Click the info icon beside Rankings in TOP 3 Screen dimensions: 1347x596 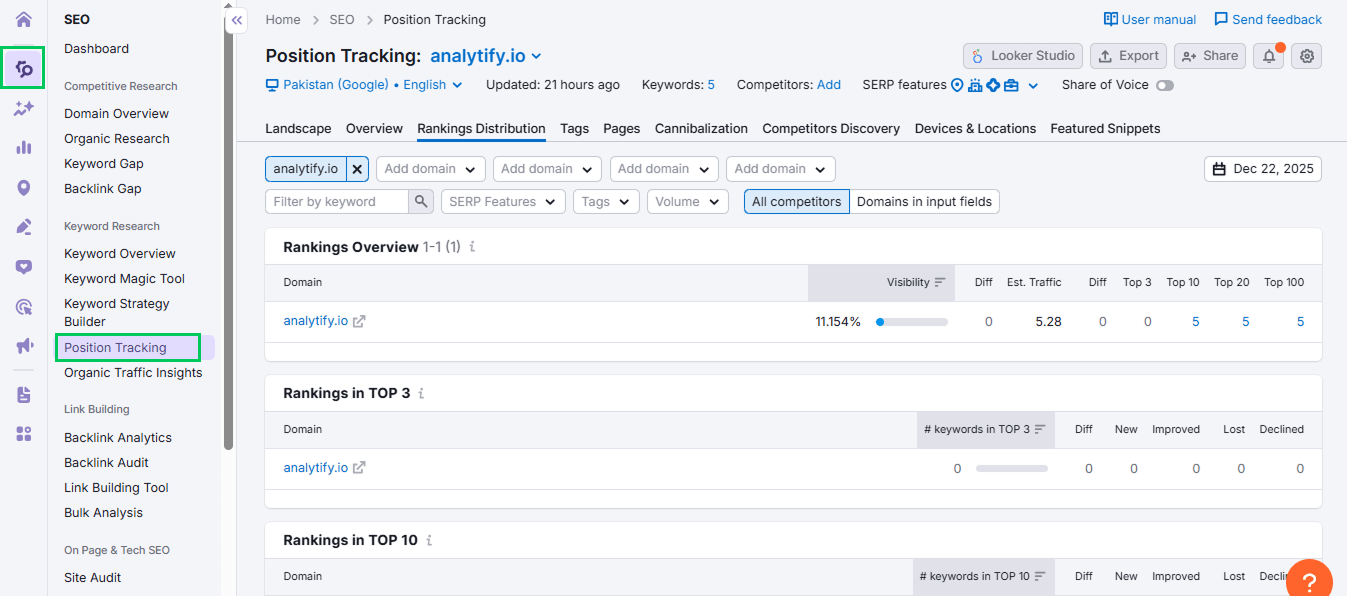tap(421, 394)
